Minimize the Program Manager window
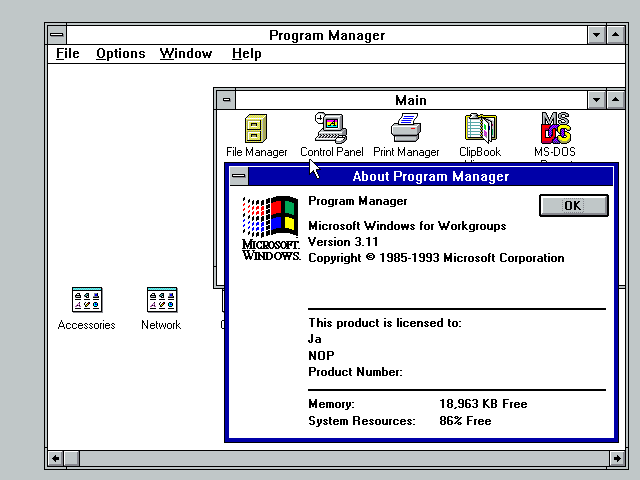 pyautogui.click(x=596, y=35)
